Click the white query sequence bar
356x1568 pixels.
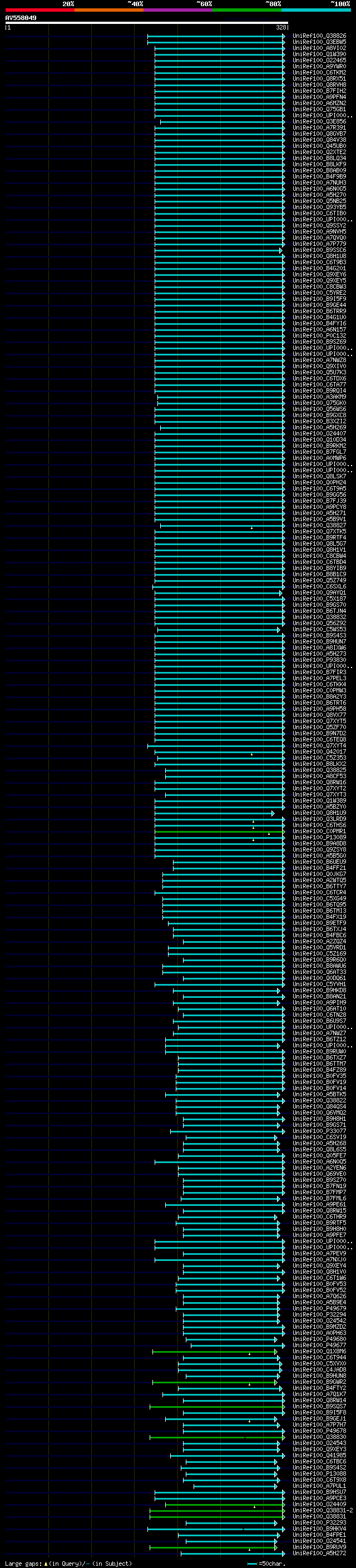tap(147, 23)
